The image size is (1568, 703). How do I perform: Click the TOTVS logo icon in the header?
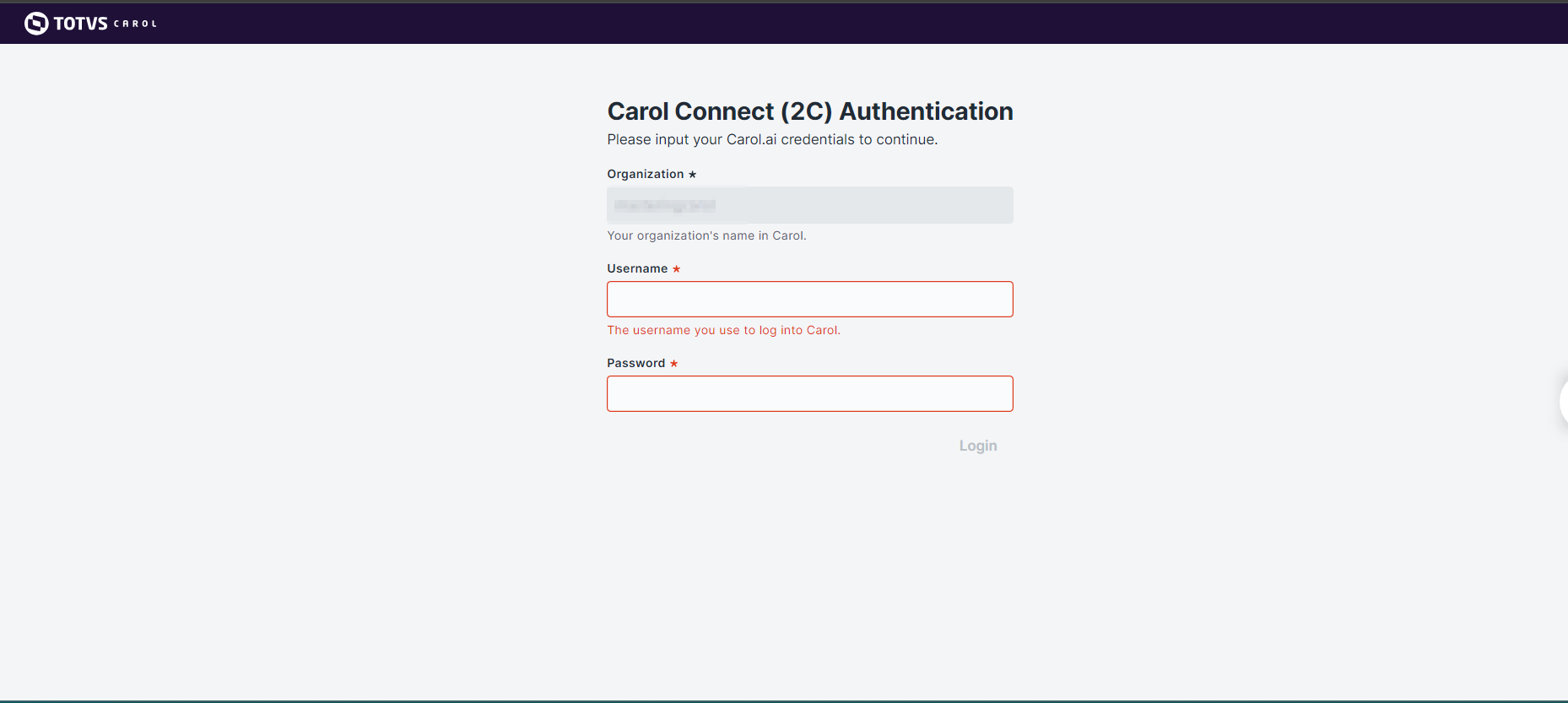pos(36,23)
